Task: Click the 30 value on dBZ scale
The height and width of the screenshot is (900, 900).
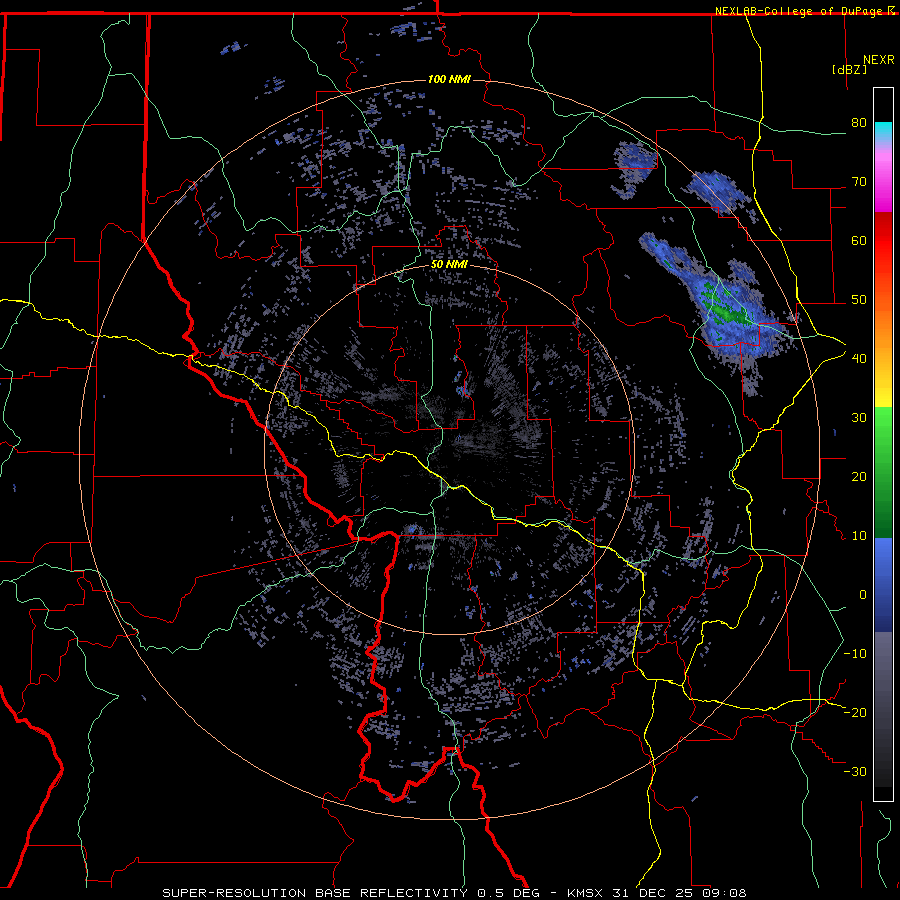Action: click(859, 417)
